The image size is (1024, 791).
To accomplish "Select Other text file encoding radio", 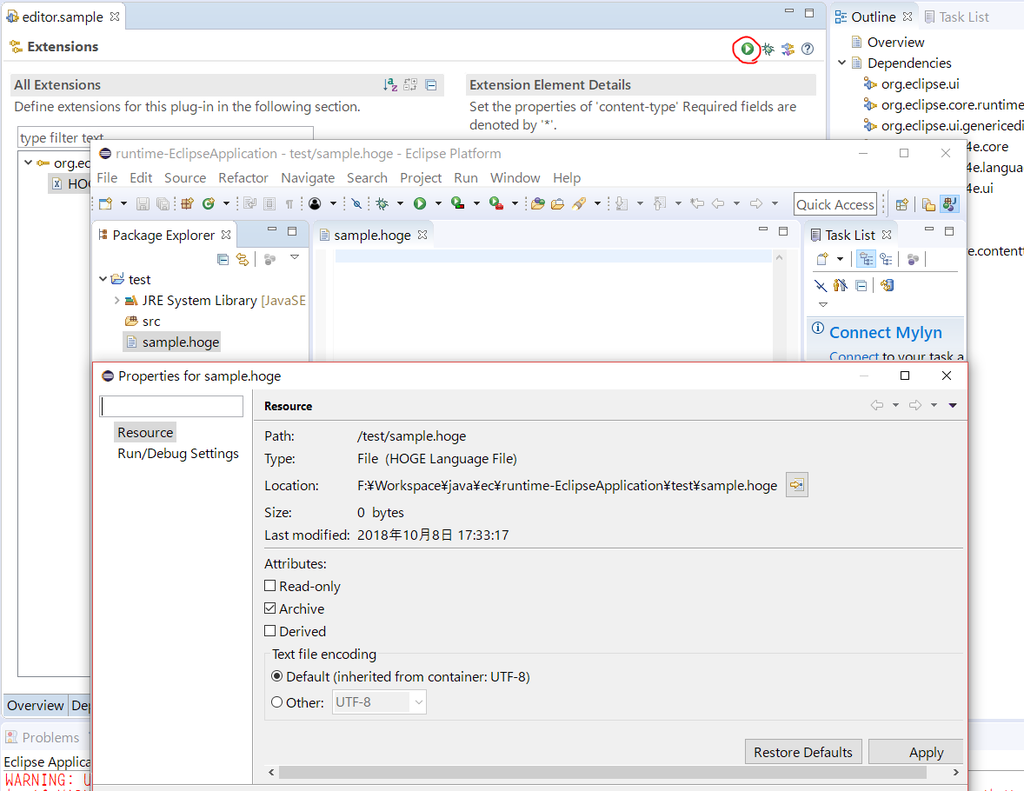I will tap(277, 702).
